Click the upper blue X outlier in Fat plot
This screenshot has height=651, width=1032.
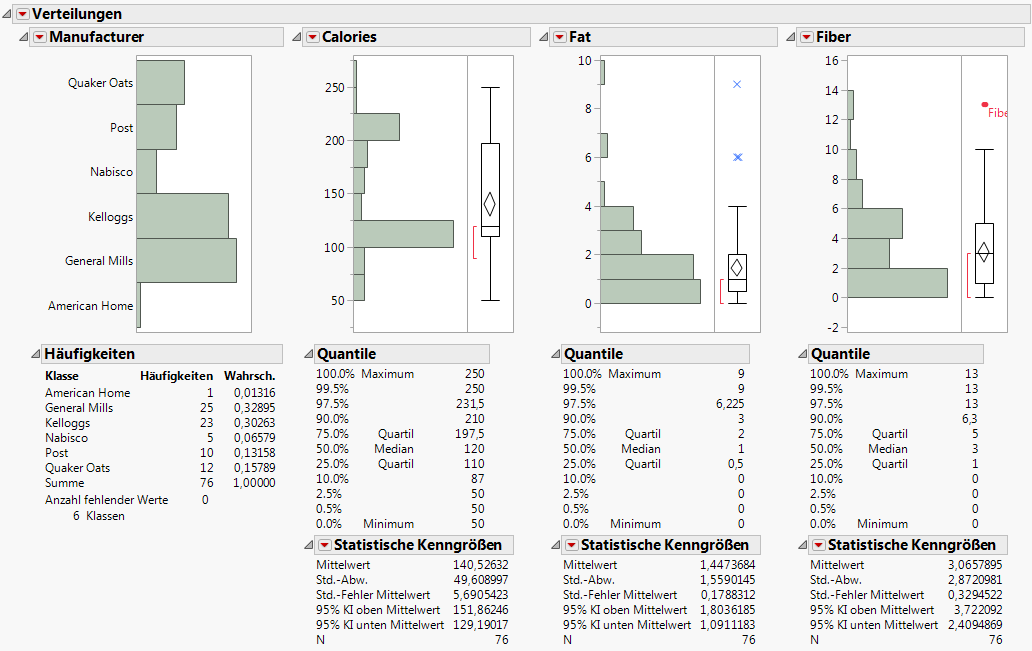[736, 86]
